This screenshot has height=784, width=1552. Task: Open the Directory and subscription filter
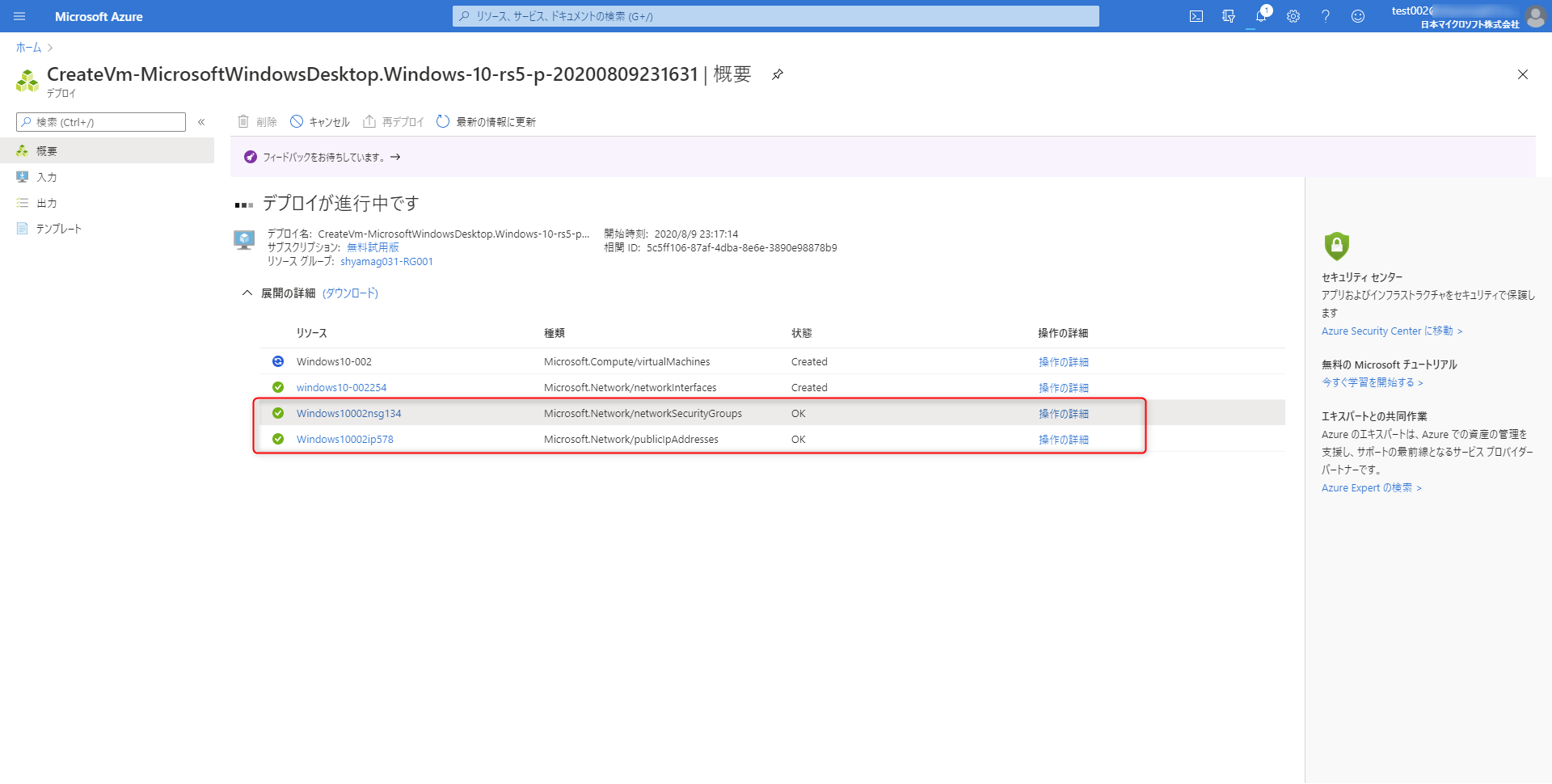coord(1229,16)
